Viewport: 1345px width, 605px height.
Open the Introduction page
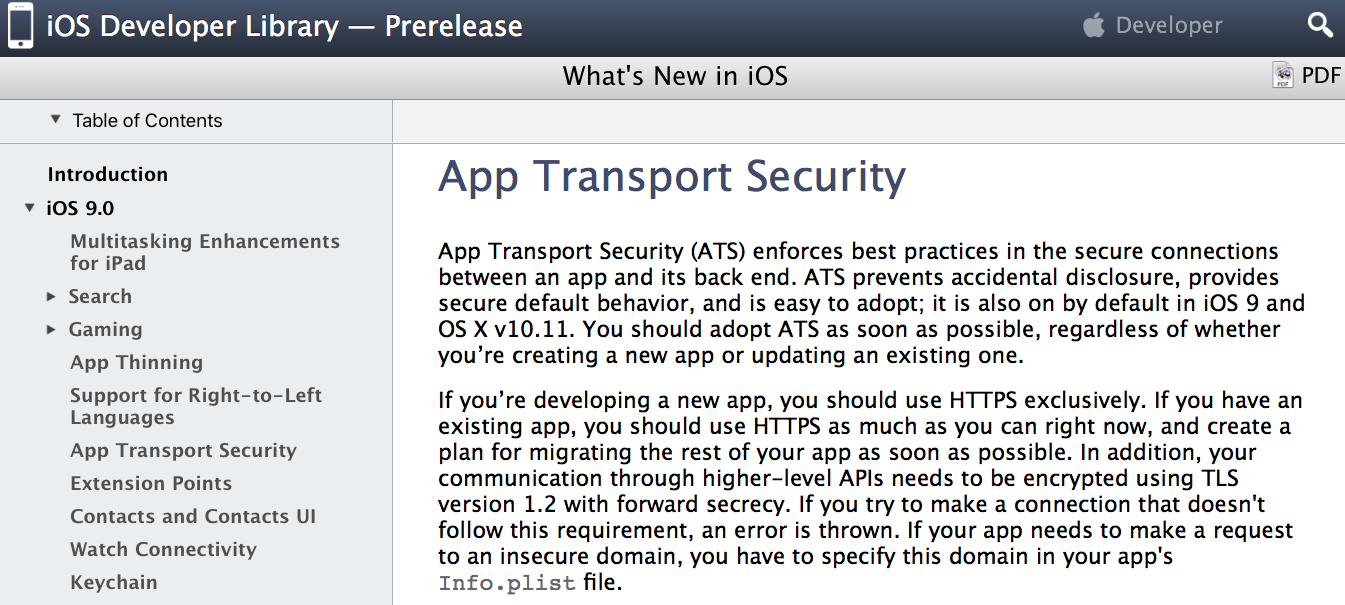[x=108, y=174]
